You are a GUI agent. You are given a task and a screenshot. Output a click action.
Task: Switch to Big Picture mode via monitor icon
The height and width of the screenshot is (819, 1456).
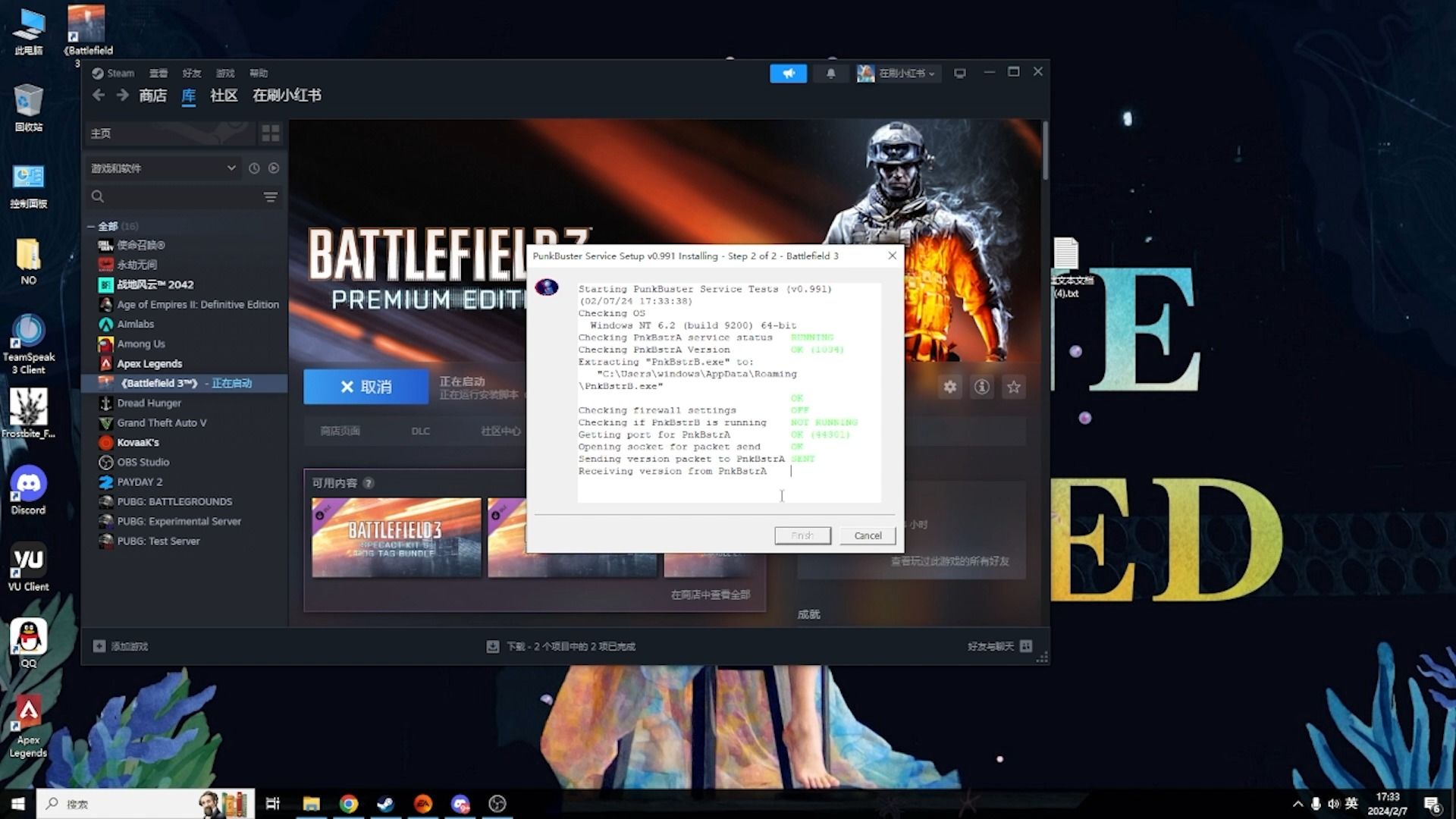point(959,74)
